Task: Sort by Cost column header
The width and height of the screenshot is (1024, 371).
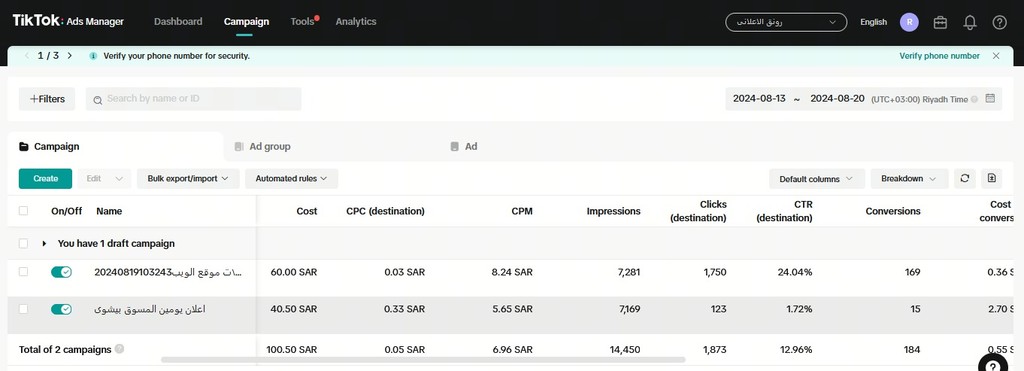Action: pyautogui.click(x=306, y=211)
